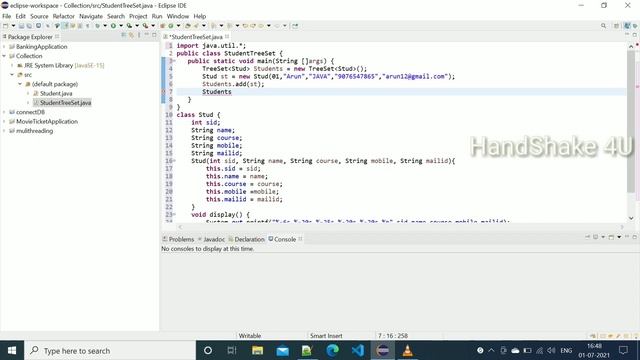Click the Debug bug icon in toolbar

[x=98, y=26]
